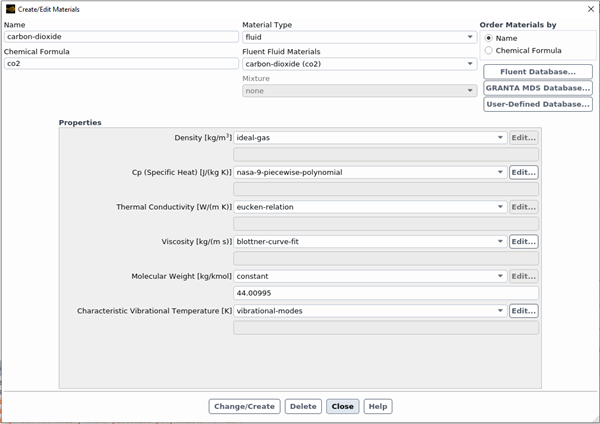
Task: Click User-Defined Database button
Action: point(538,104)
